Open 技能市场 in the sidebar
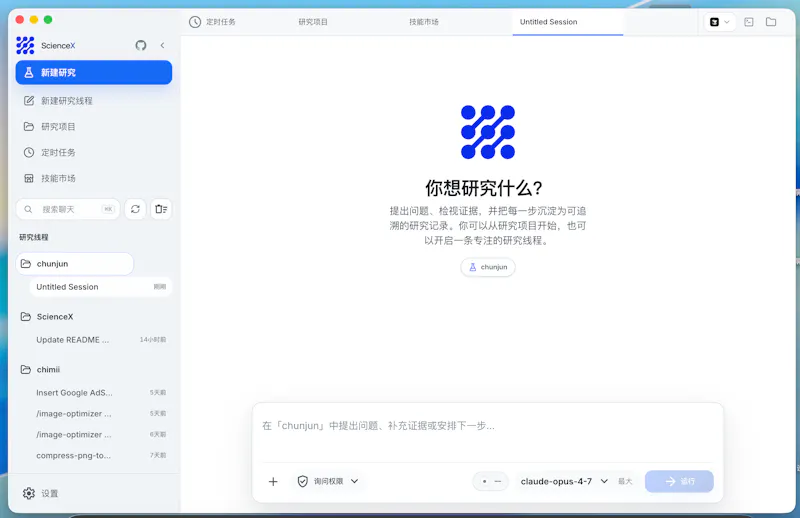This screenshot has height=518, width=800. [x=94, y=179]
